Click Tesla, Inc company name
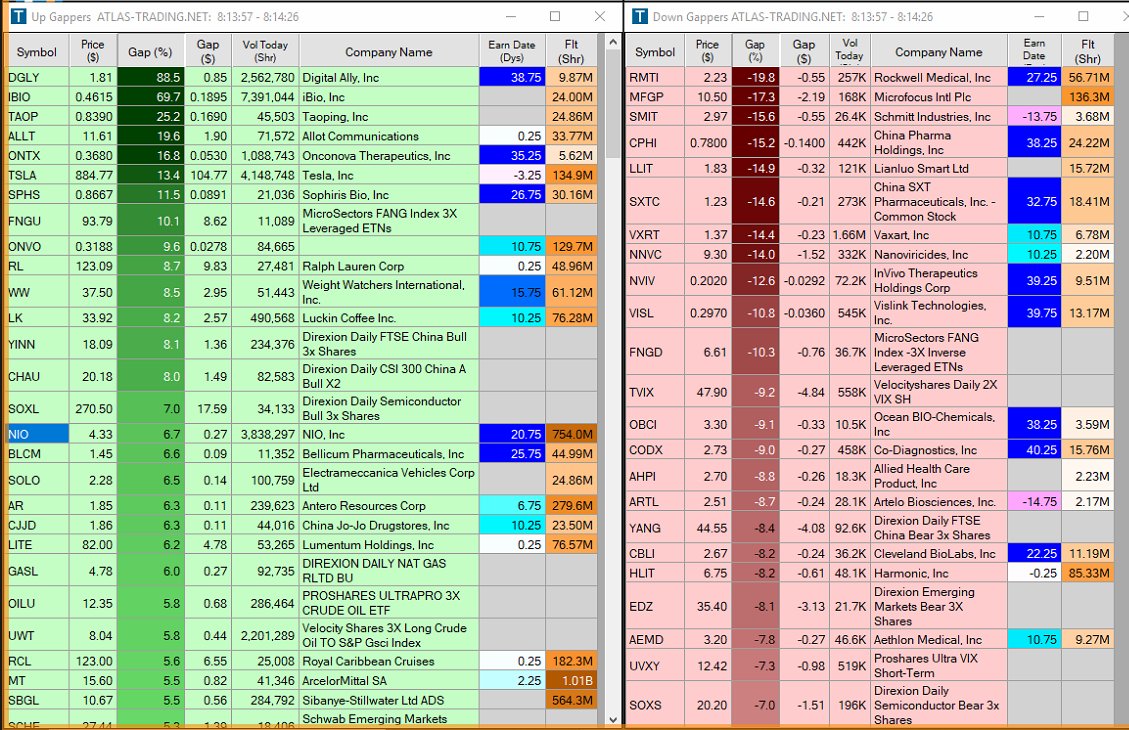 pos(328,175)
